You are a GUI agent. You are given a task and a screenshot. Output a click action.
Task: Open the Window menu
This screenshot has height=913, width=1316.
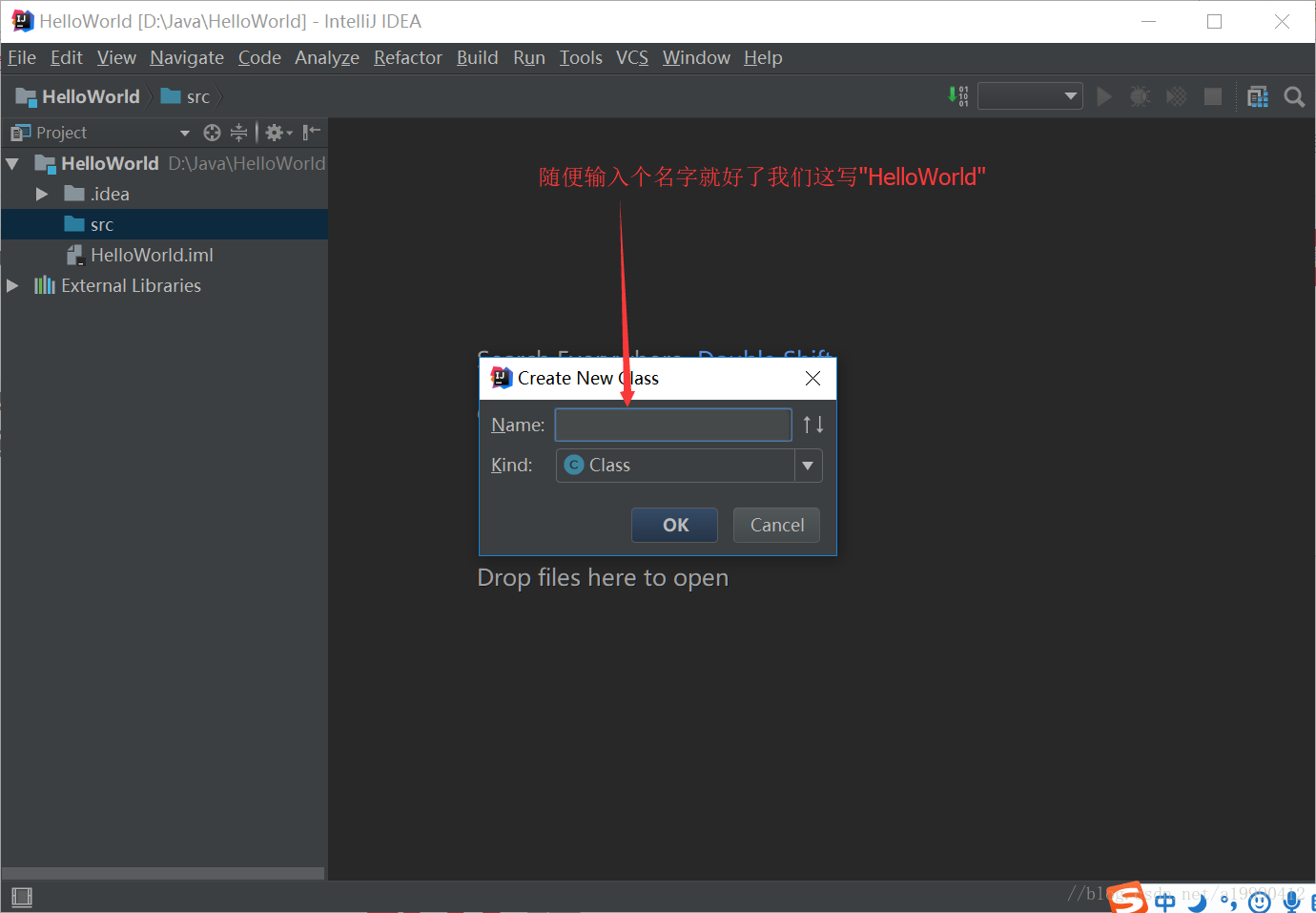[696, 58]
